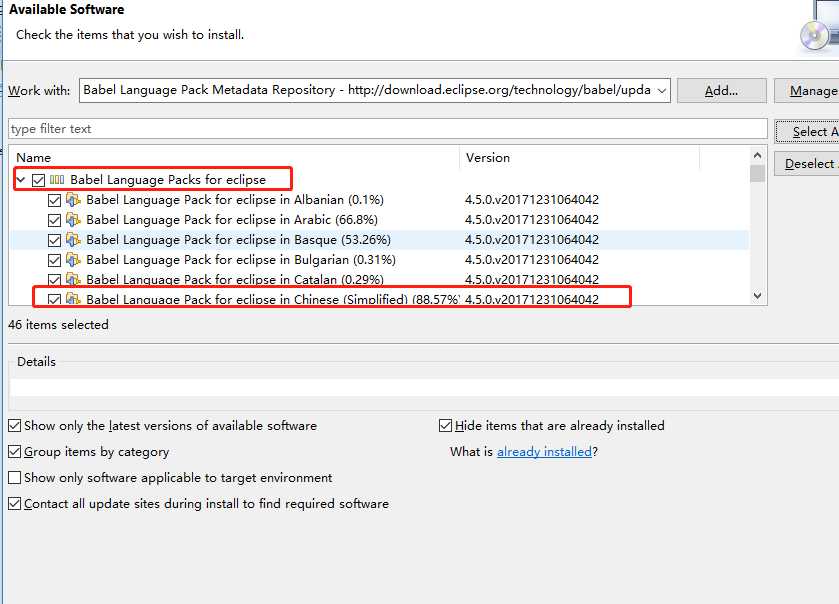
Task: Select Babel Language Pack for eclipse in Catalan
Action: tap(235, 279)
